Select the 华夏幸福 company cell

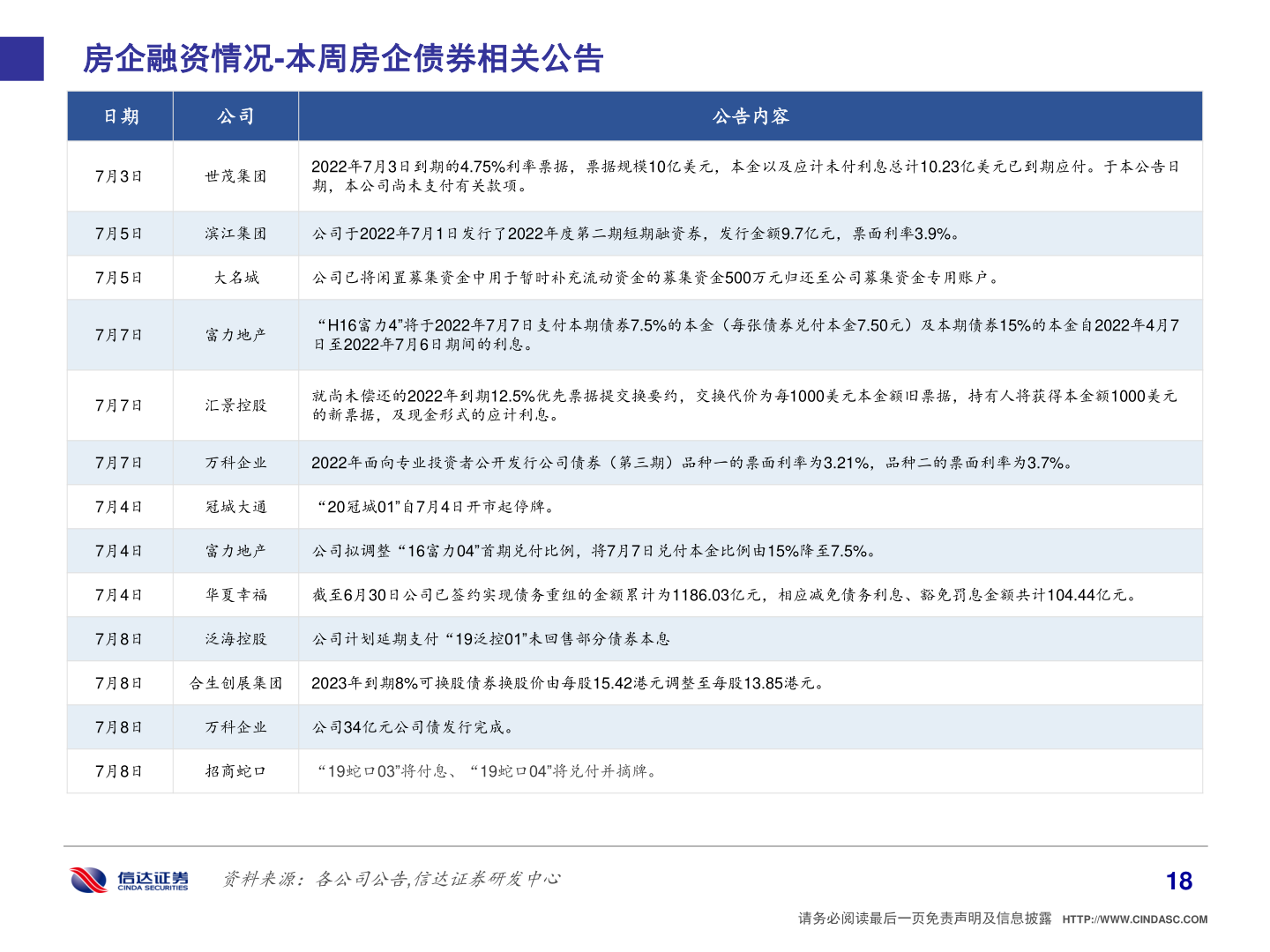click(235, 595)
